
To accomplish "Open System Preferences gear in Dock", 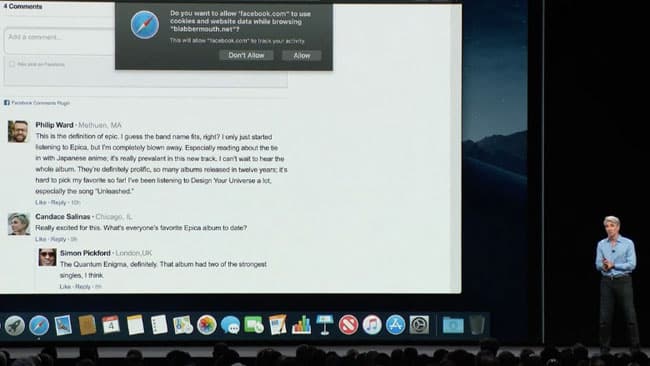I will click(419, 325).
